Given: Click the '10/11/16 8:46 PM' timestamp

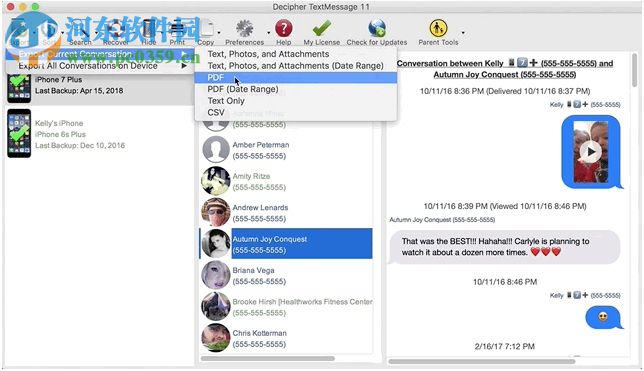Looking at the screenshot, I should (505, 282).
